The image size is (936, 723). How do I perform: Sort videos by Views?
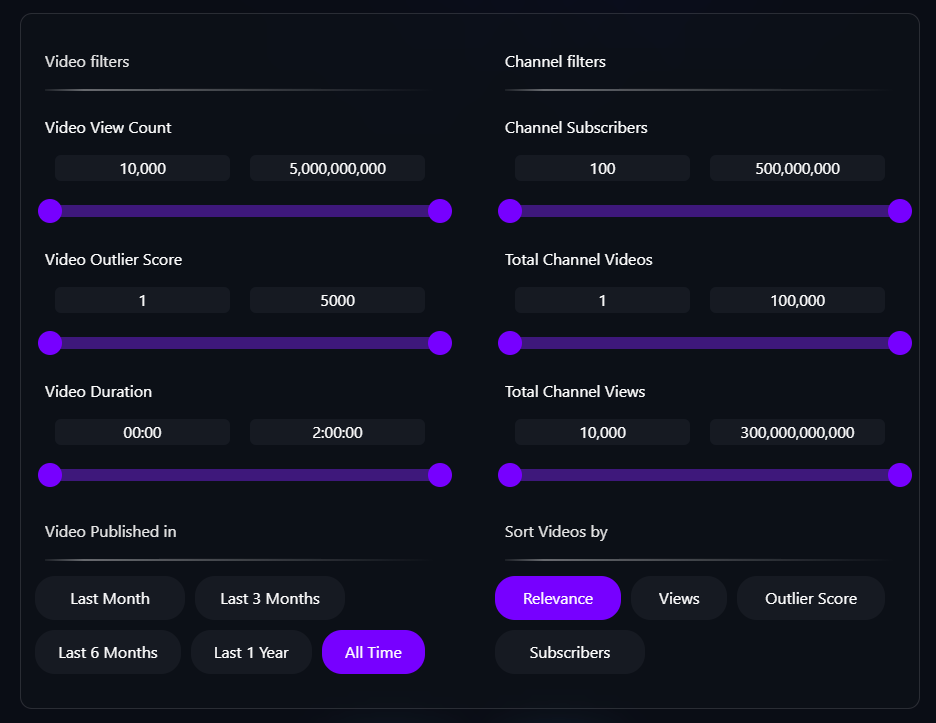(x=679, y=598)
